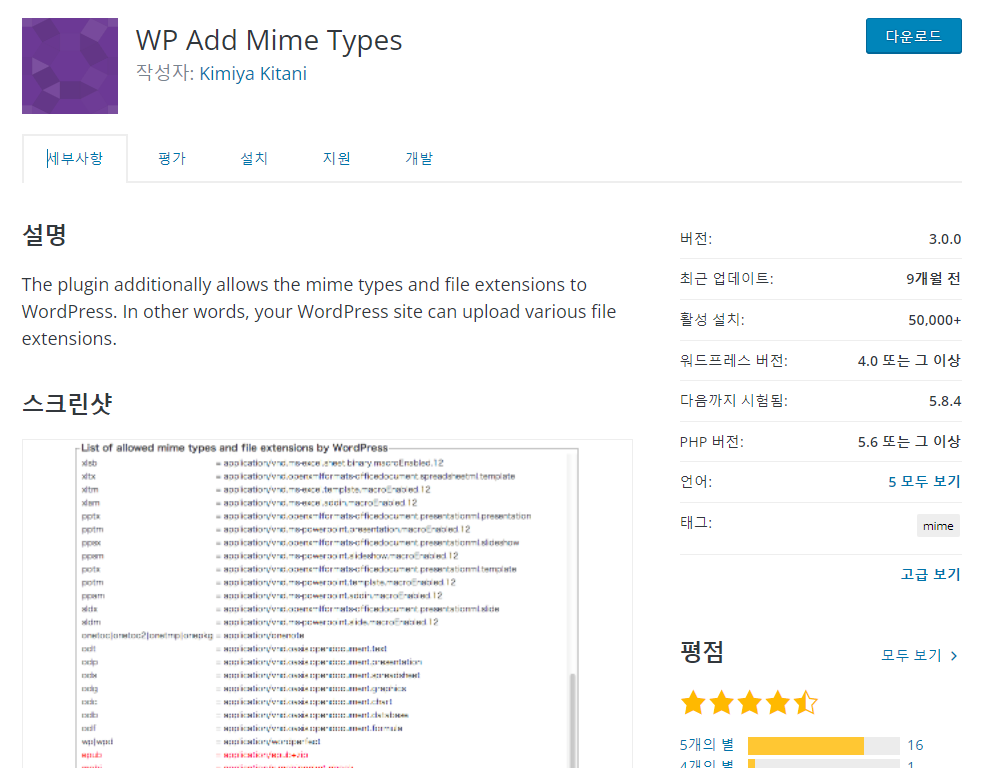Go to the 지원 tab
Image resolution: width=983 pixels, height=768 pixels.
[x=337, y=158]
